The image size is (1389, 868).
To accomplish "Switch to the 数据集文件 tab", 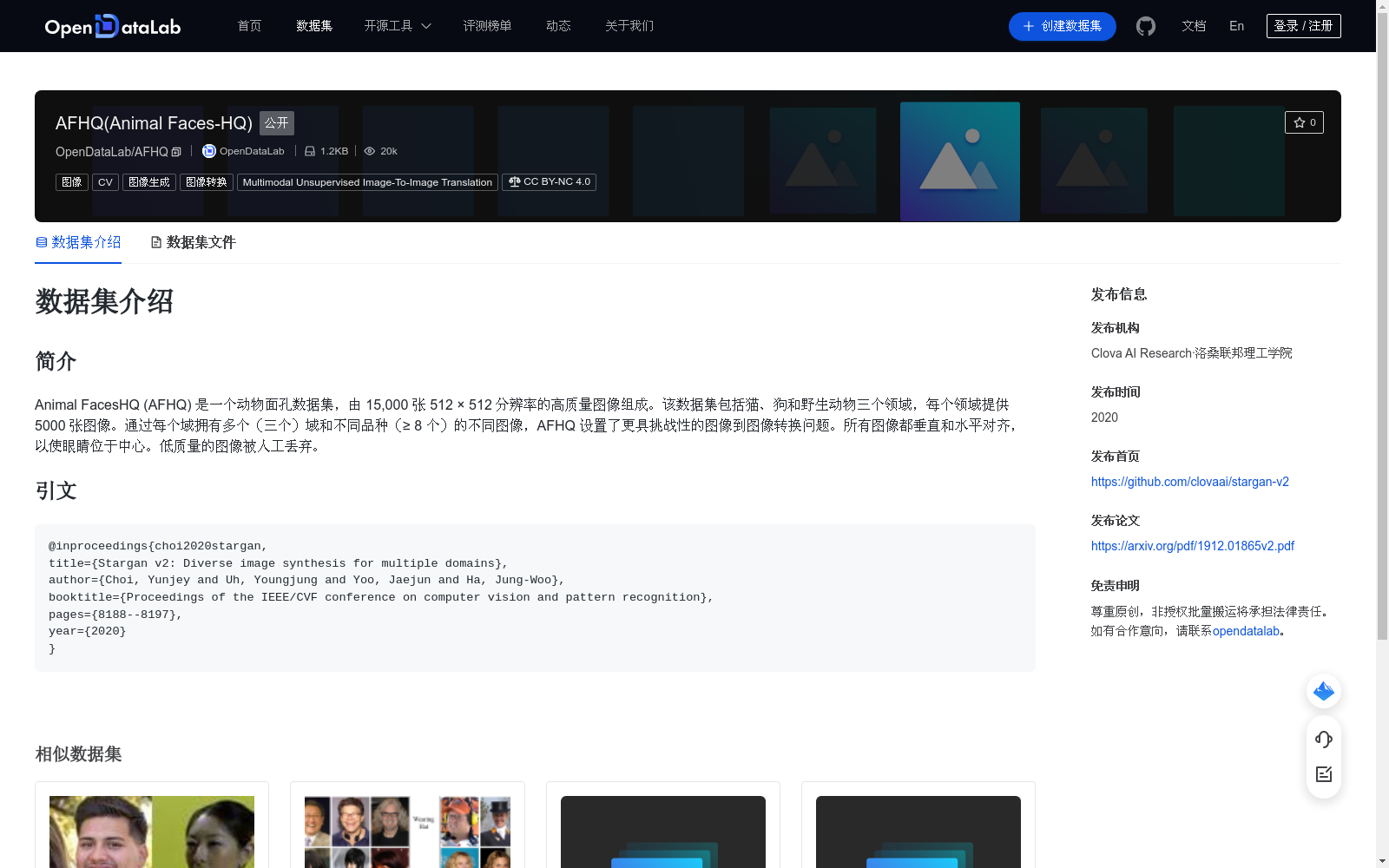I will (192, 242).
